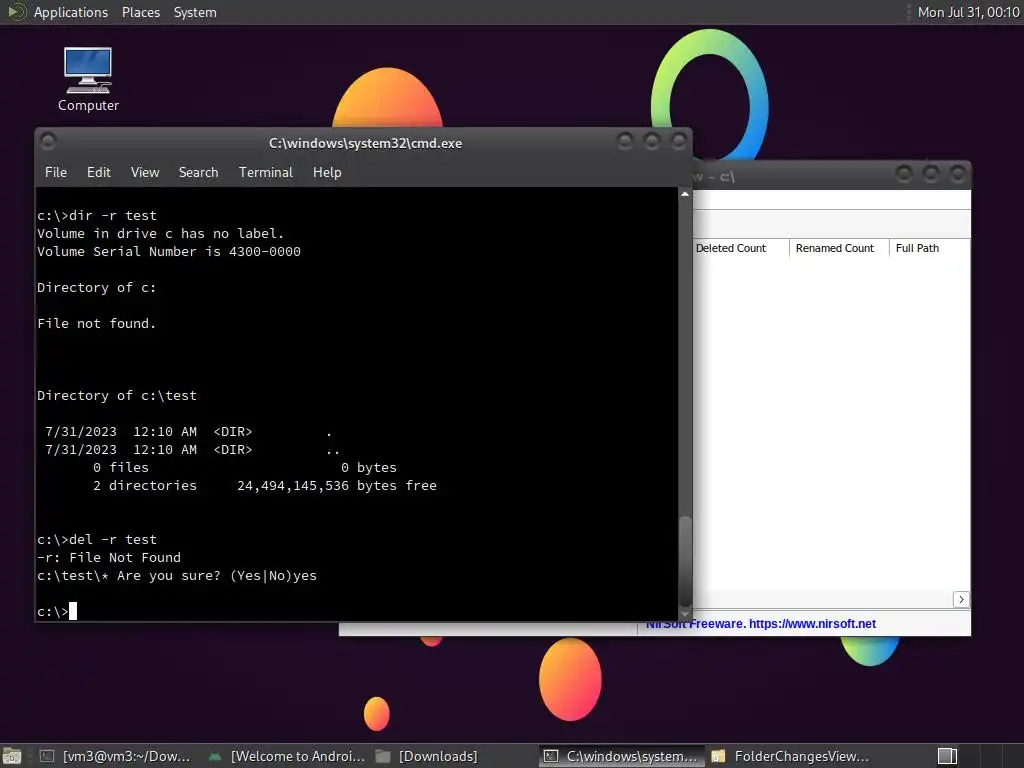Open the Help menu in terminal
The image size is (1024, 768).
coord(327,172)
